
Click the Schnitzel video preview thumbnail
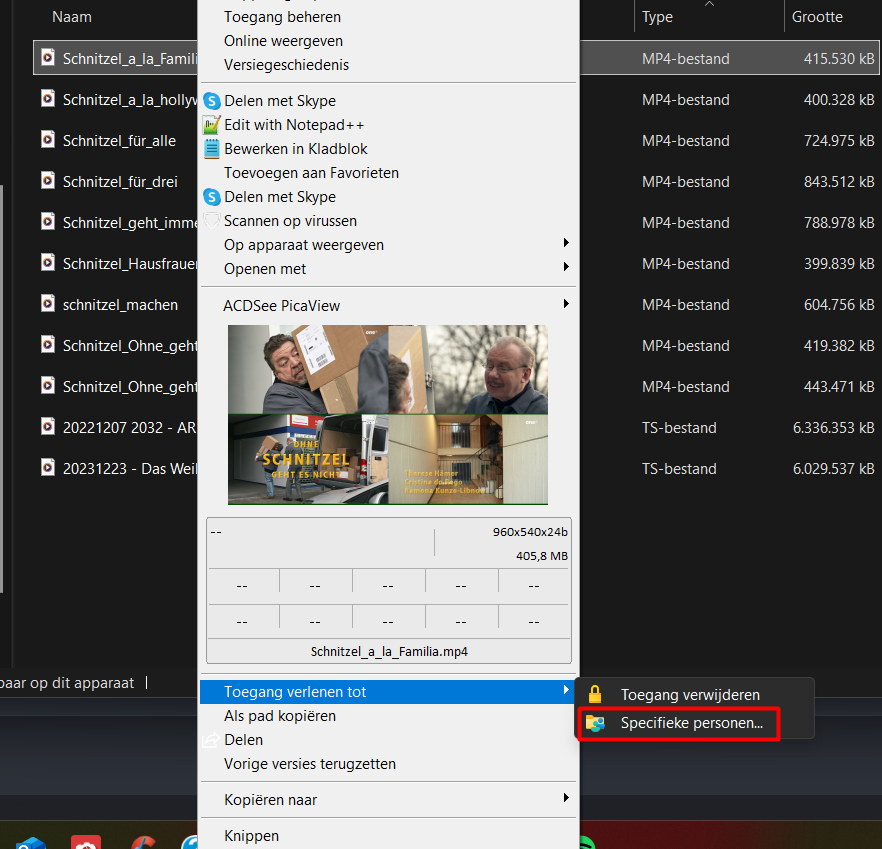(x=388, y=414)
